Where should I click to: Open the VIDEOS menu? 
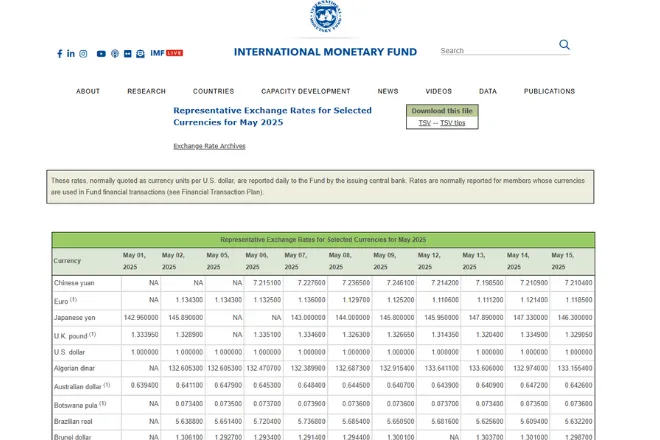(x=439, y=91)
